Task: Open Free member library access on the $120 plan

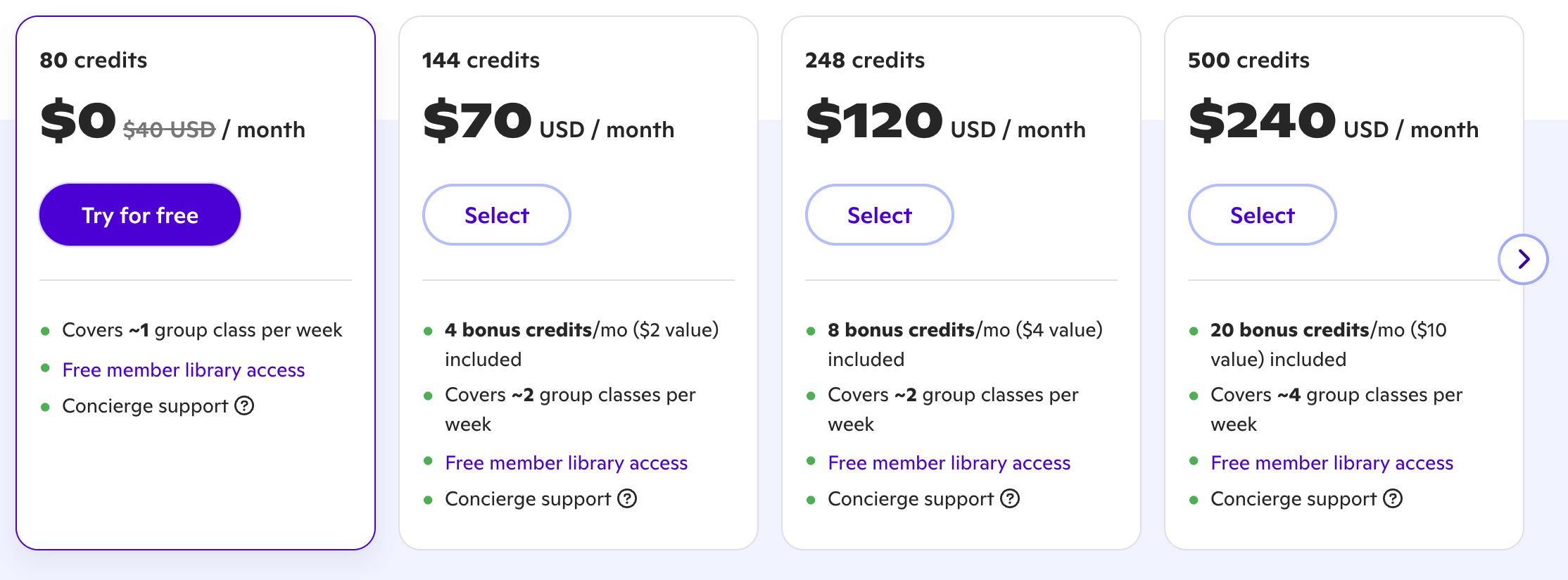Action: click(949, 462)
